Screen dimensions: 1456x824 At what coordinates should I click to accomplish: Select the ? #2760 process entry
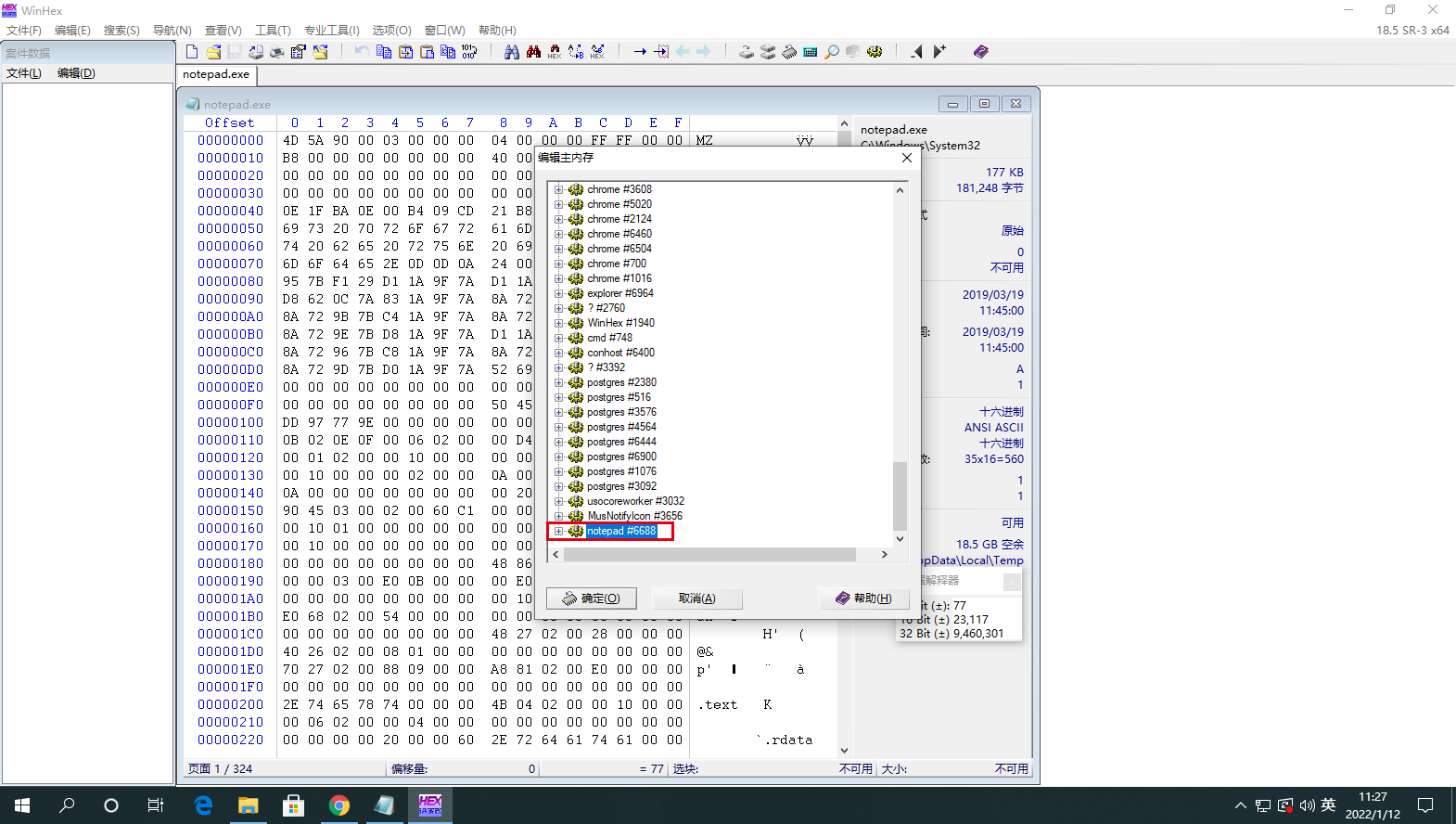[607, 308]
